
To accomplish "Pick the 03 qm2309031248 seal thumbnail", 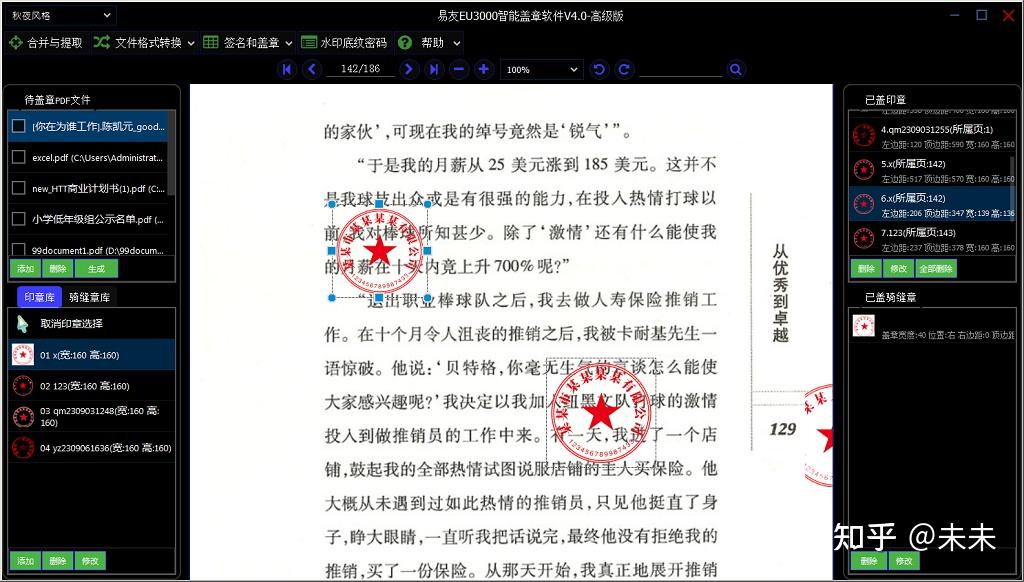I will point(23,416).
